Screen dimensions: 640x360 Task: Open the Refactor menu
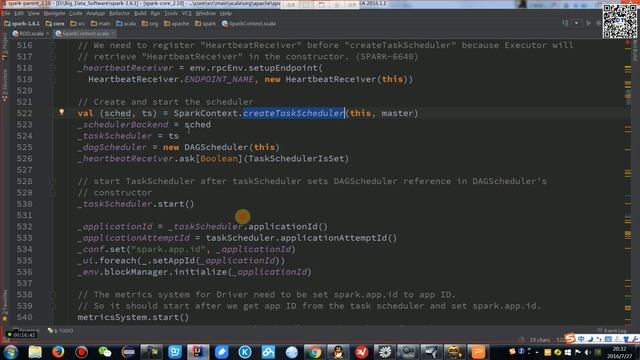(119, 13)
